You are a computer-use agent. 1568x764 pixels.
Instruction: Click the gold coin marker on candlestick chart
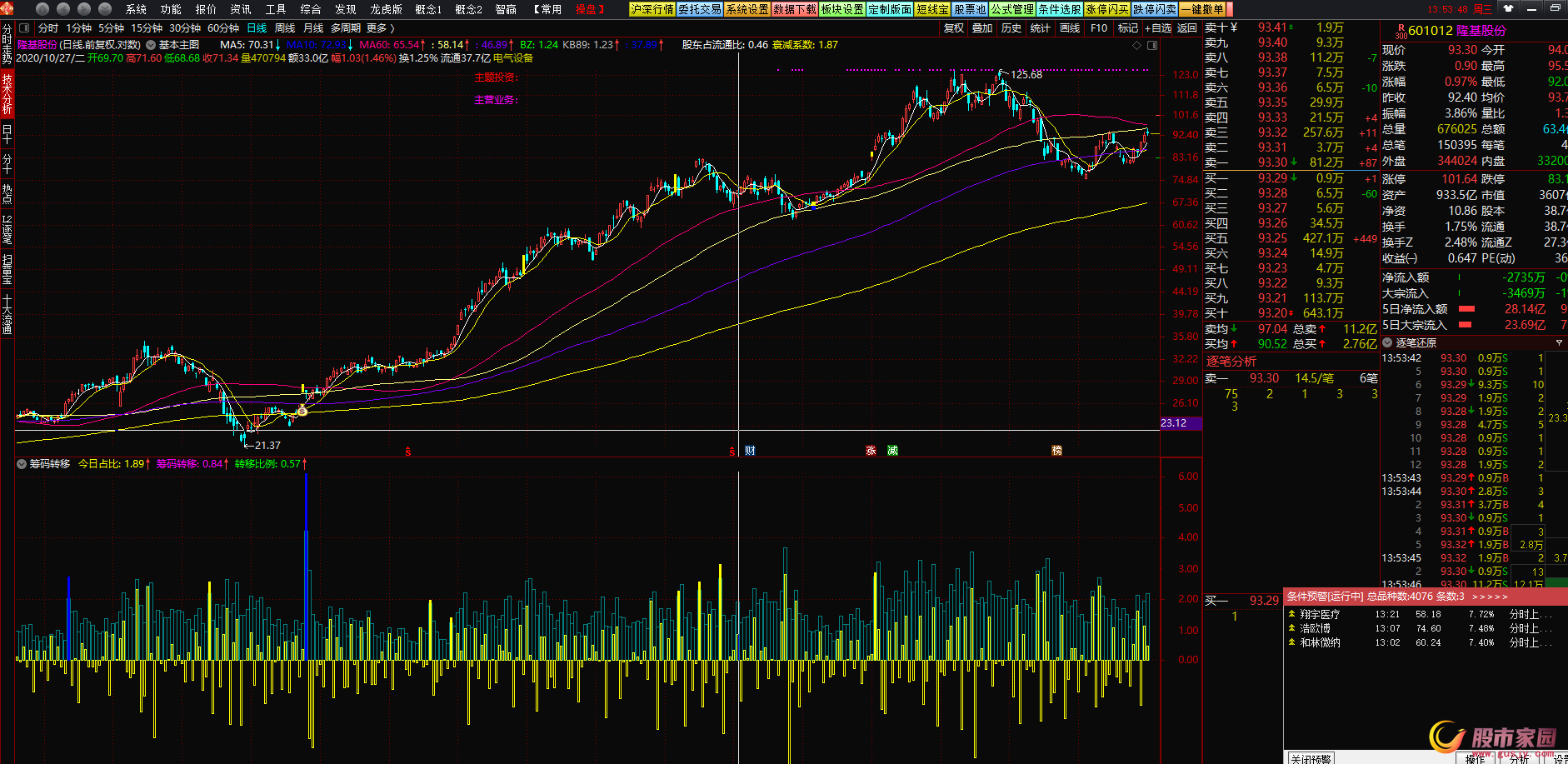point(302,411)
